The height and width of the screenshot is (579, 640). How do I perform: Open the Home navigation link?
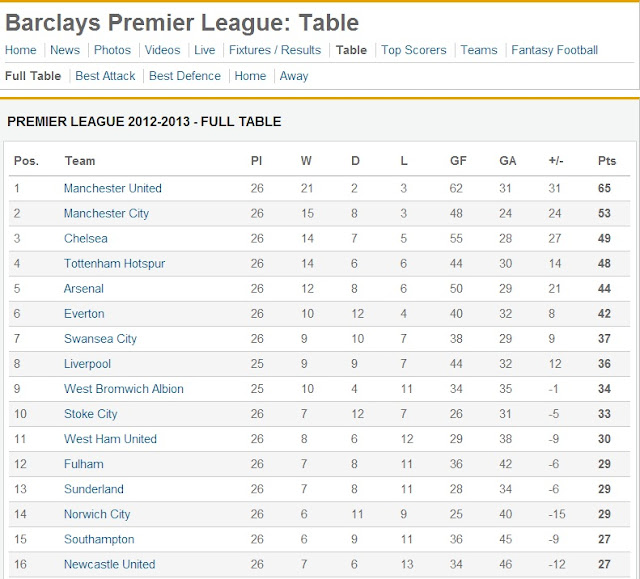click(x=21, y=50)
